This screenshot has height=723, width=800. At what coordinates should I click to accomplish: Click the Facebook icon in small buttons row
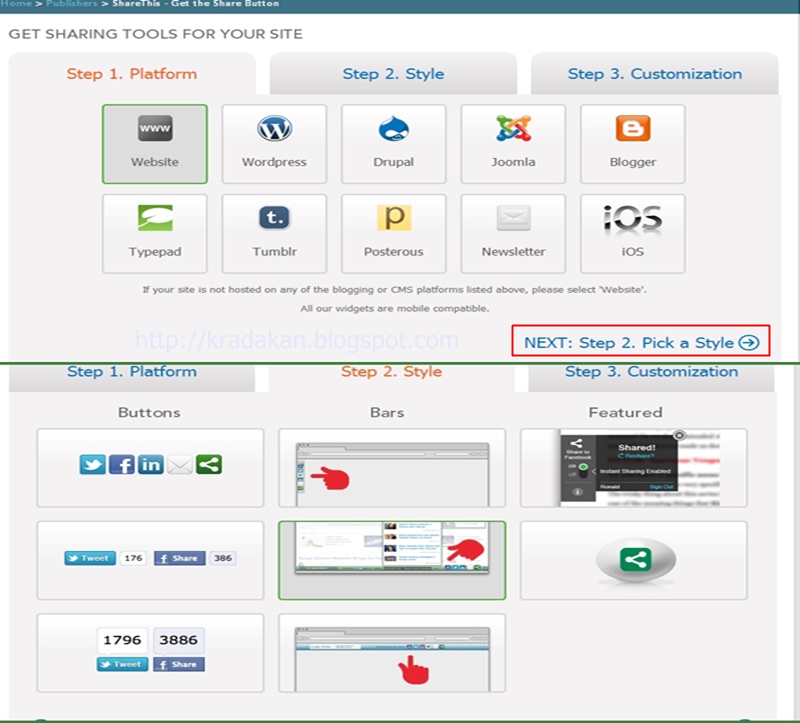tap(122, 464)
